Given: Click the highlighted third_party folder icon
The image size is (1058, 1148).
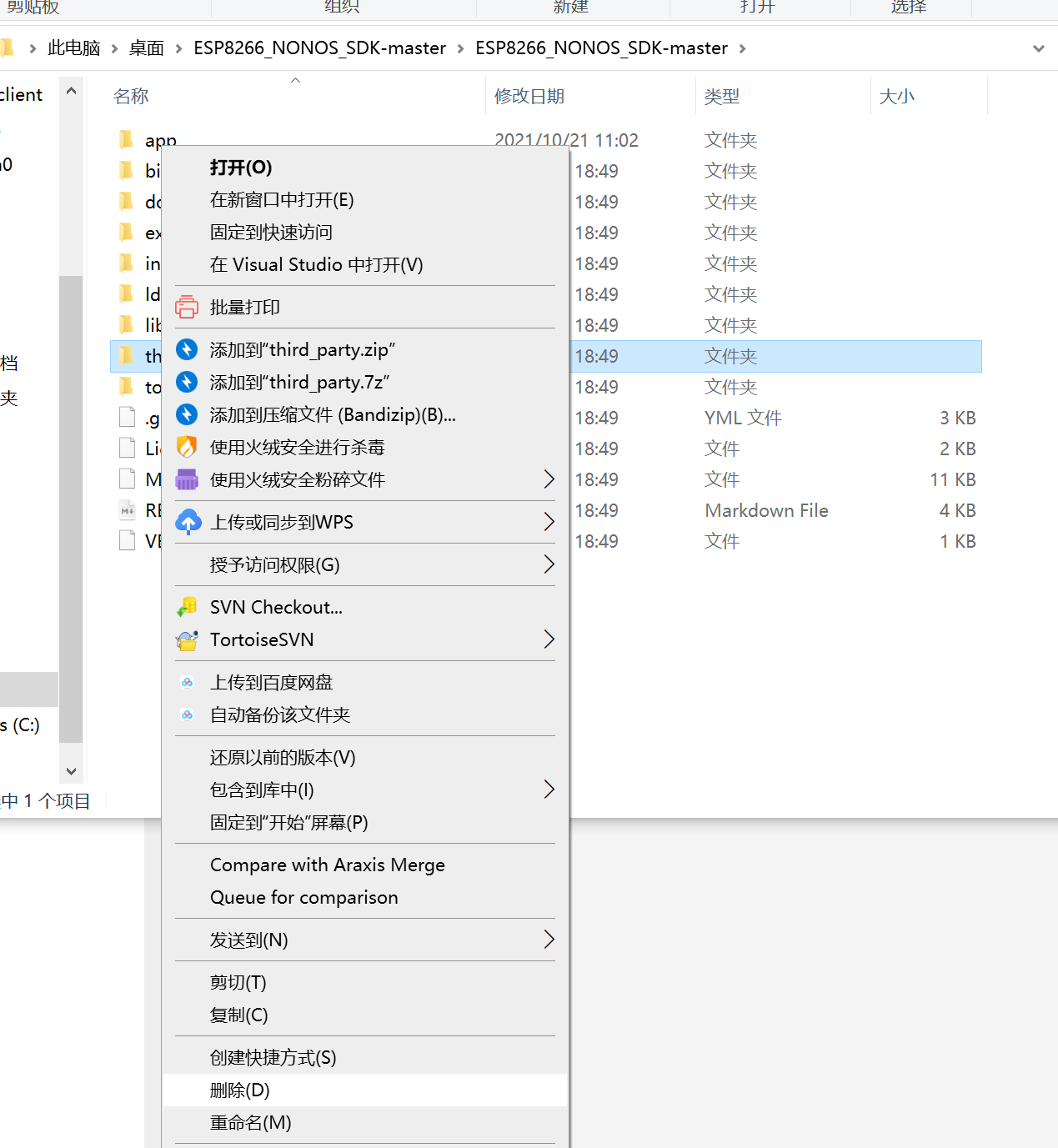Looking at the screenshot, I should coord(125,356).
